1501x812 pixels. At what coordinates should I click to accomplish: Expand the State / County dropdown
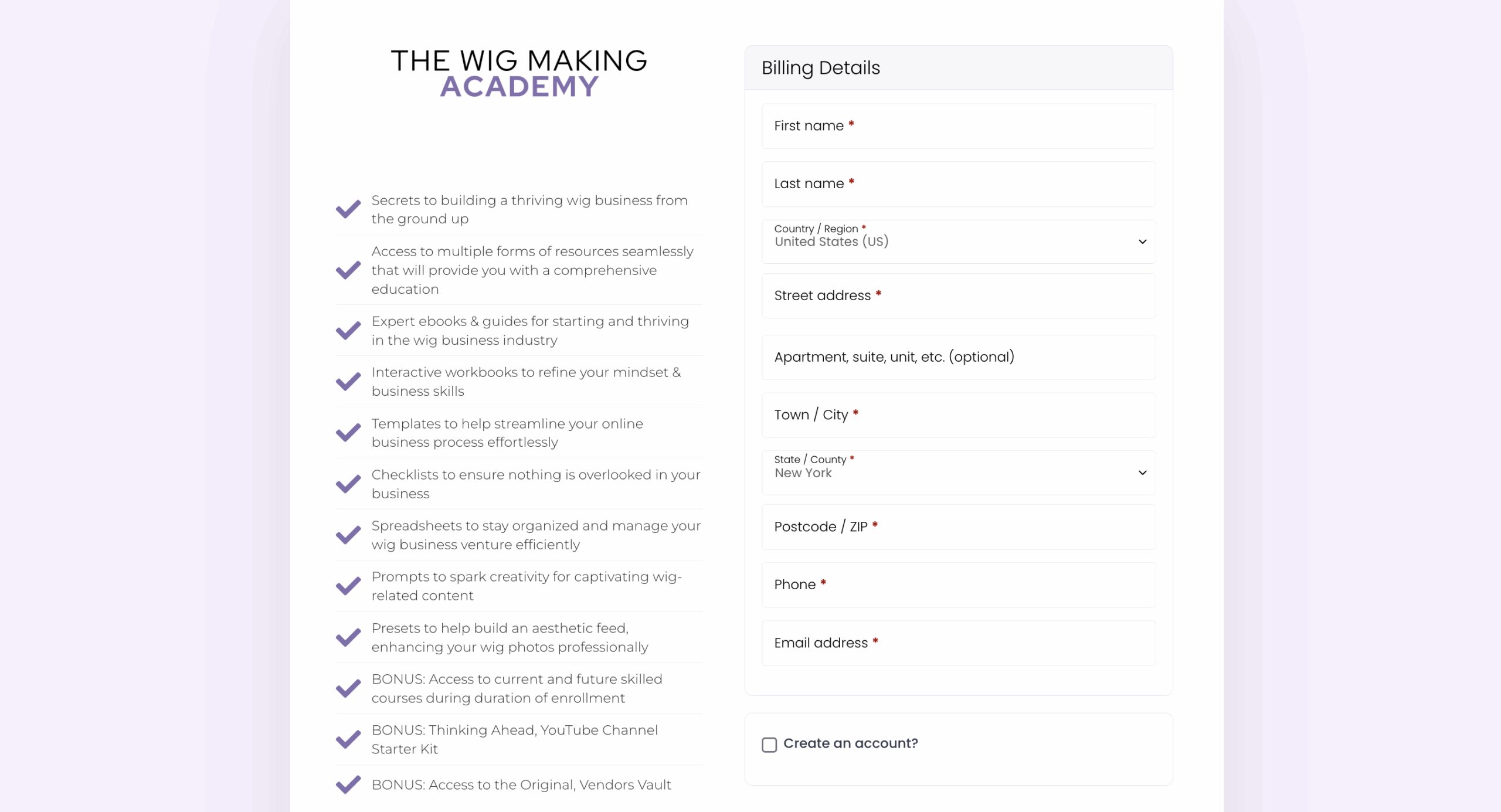(959, 473)
